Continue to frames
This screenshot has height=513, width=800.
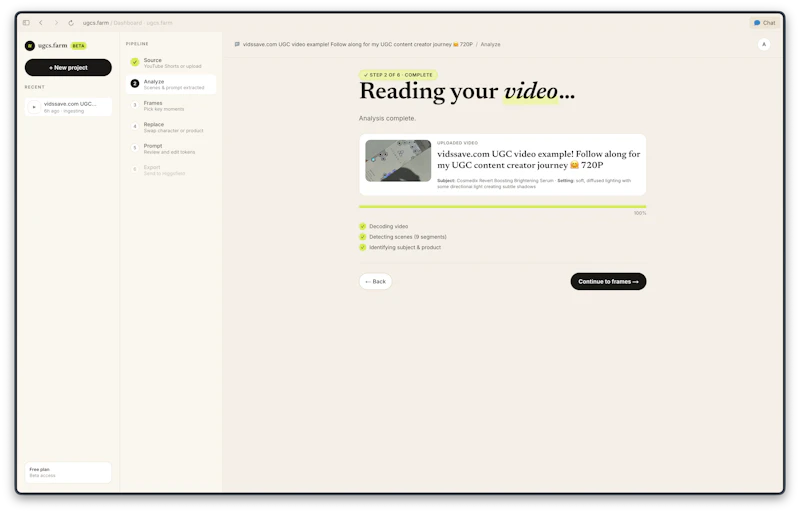(x=608, y=281)
